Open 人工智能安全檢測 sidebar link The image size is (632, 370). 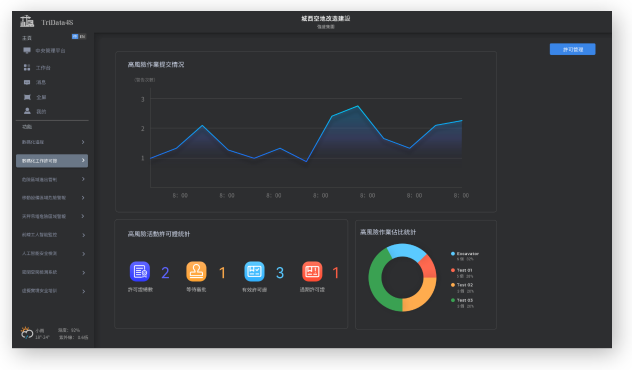pyautogui.click(x=40, y=254)
